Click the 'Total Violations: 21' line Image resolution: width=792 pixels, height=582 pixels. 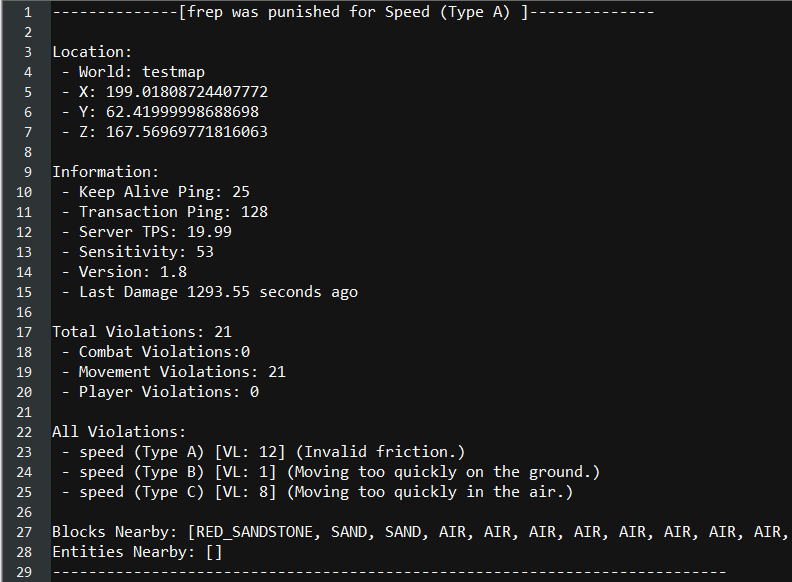(x=141, y=332)
